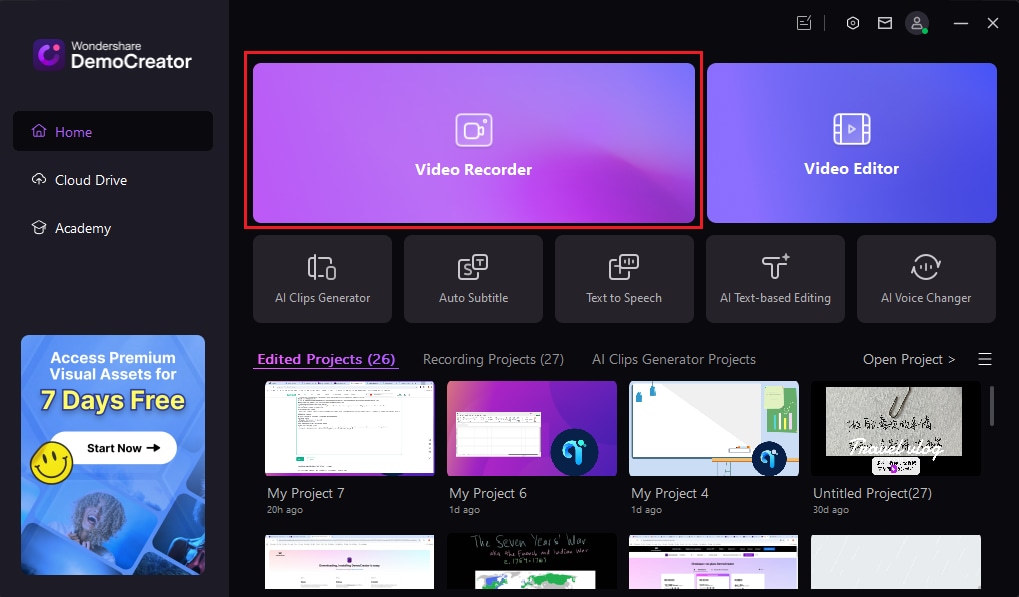Launch the AI Voice Changer tool
This screenshot has height=597, width=1019.
click(926, 279)
